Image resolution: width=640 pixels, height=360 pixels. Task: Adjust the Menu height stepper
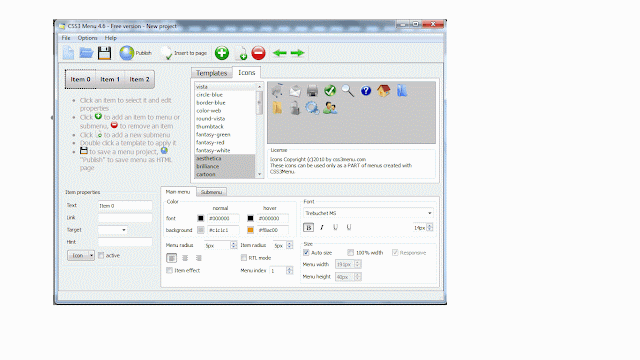tap(358, 277)
